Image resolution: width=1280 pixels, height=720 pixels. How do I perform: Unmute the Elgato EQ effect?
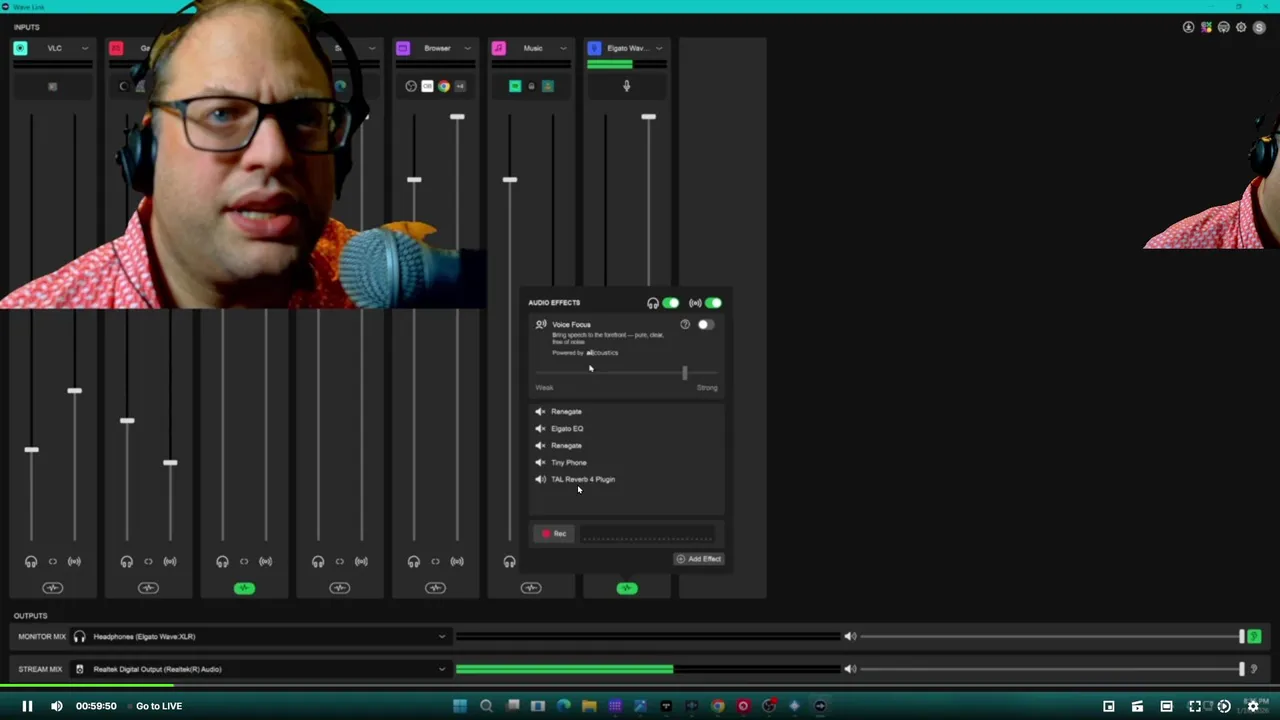click(540, 429)
